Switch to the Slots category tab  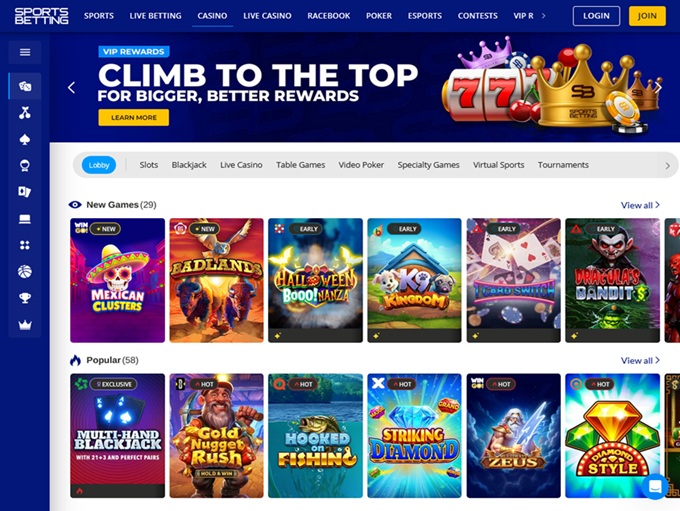[149, 165]
